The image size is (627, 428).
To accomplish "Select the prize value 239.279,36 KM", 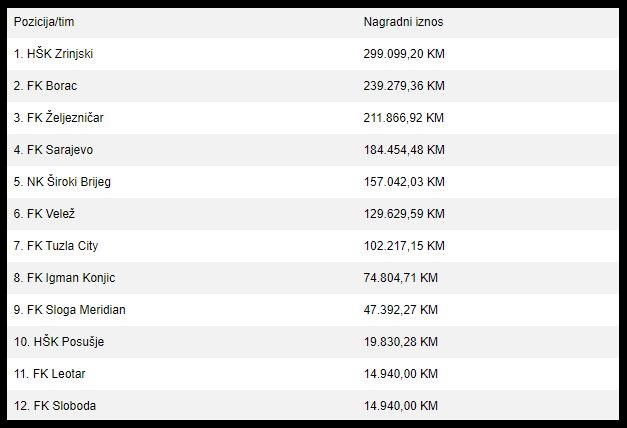I will pyautogui.click(x=404, y=86).
